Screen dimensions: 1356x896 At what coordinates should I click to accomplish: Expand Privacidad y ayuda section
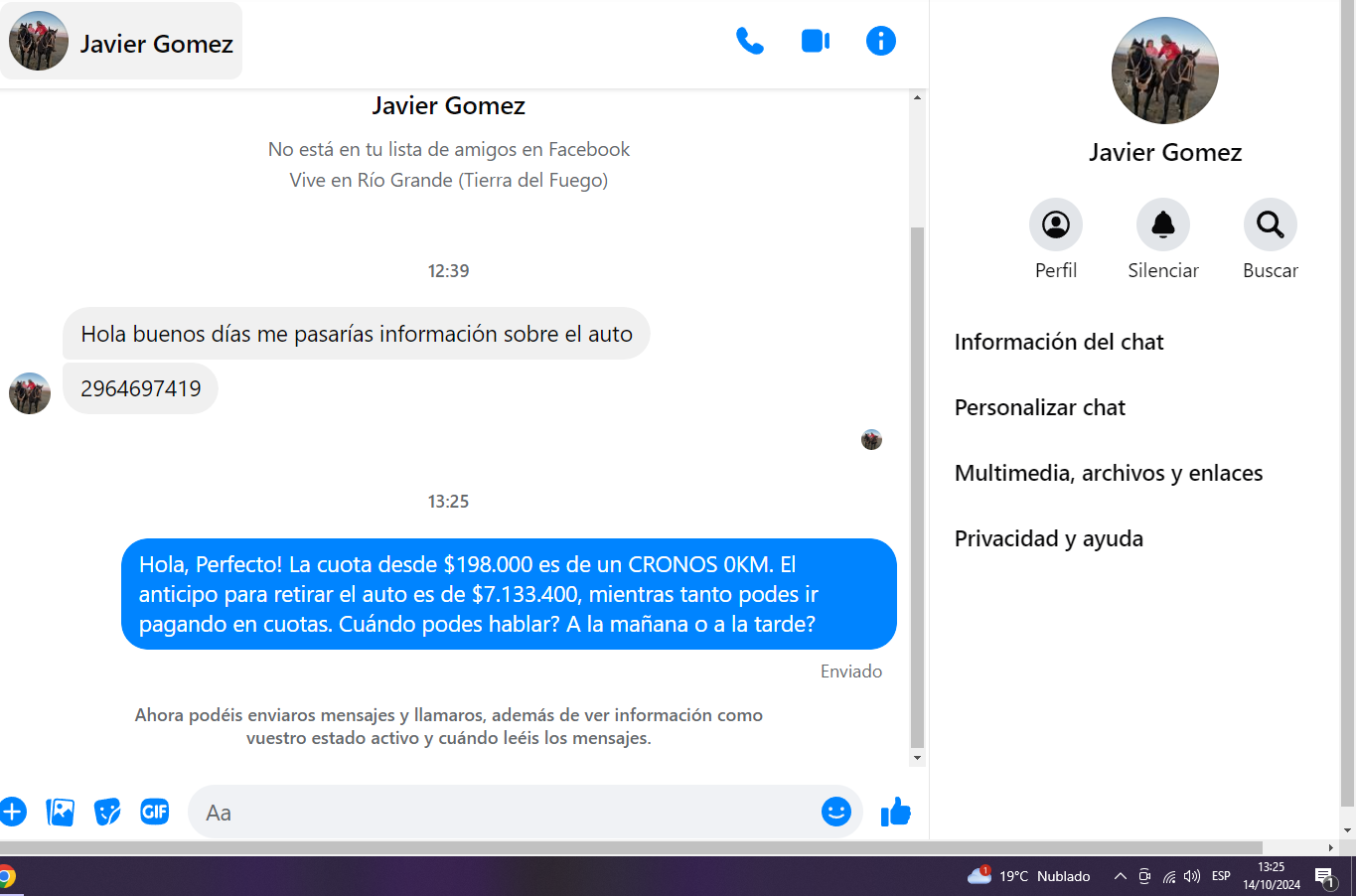1048,538
